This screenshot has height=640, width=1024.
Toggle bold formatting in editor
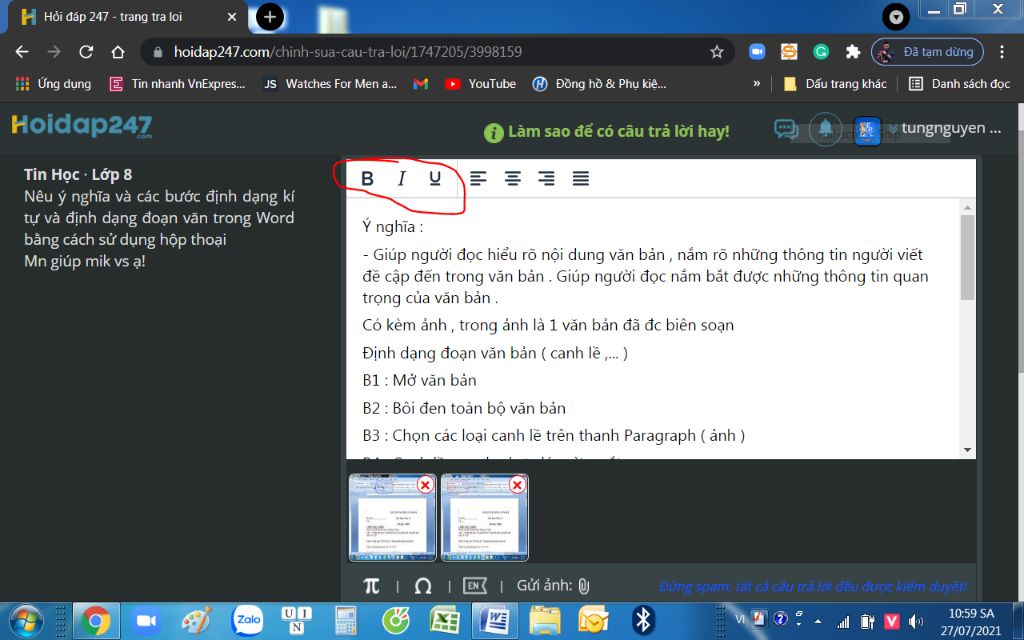(367, 178)
